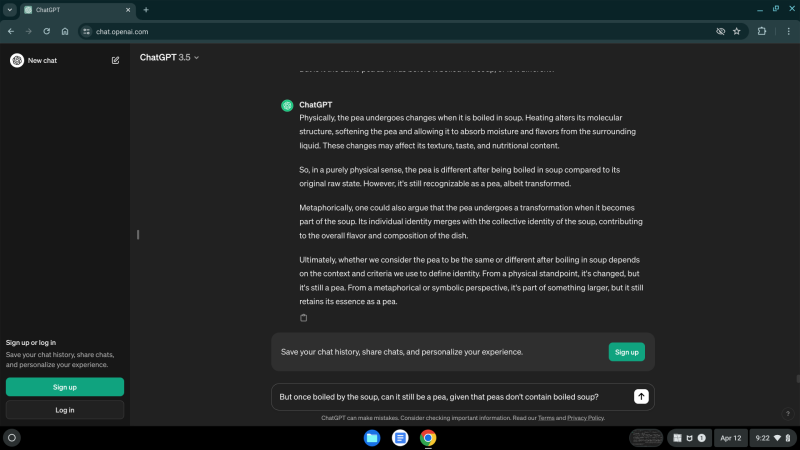Open the Apr 12 calendar date
This screenshot has width=800, height=450.
[731, 438]
